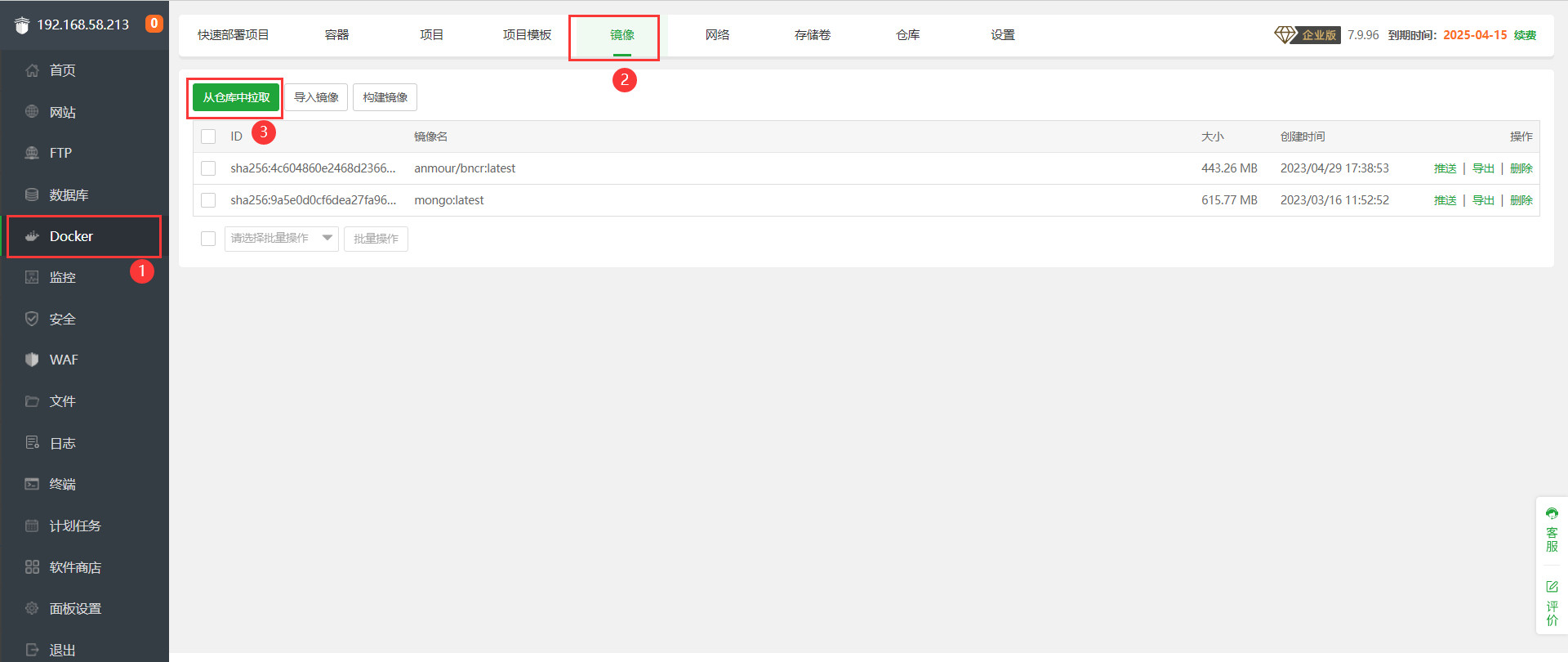
Task: Click the 构建镜像 button
Action: click(385, 97)
